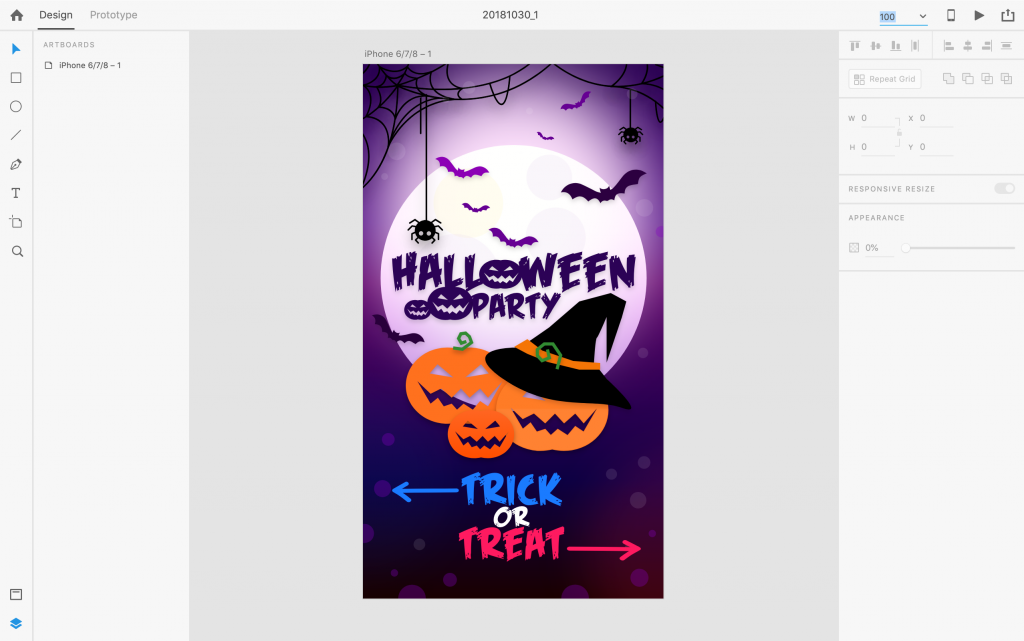Open the Layers panel icon
Screen dimensions: 1024x641
(16, 623)
